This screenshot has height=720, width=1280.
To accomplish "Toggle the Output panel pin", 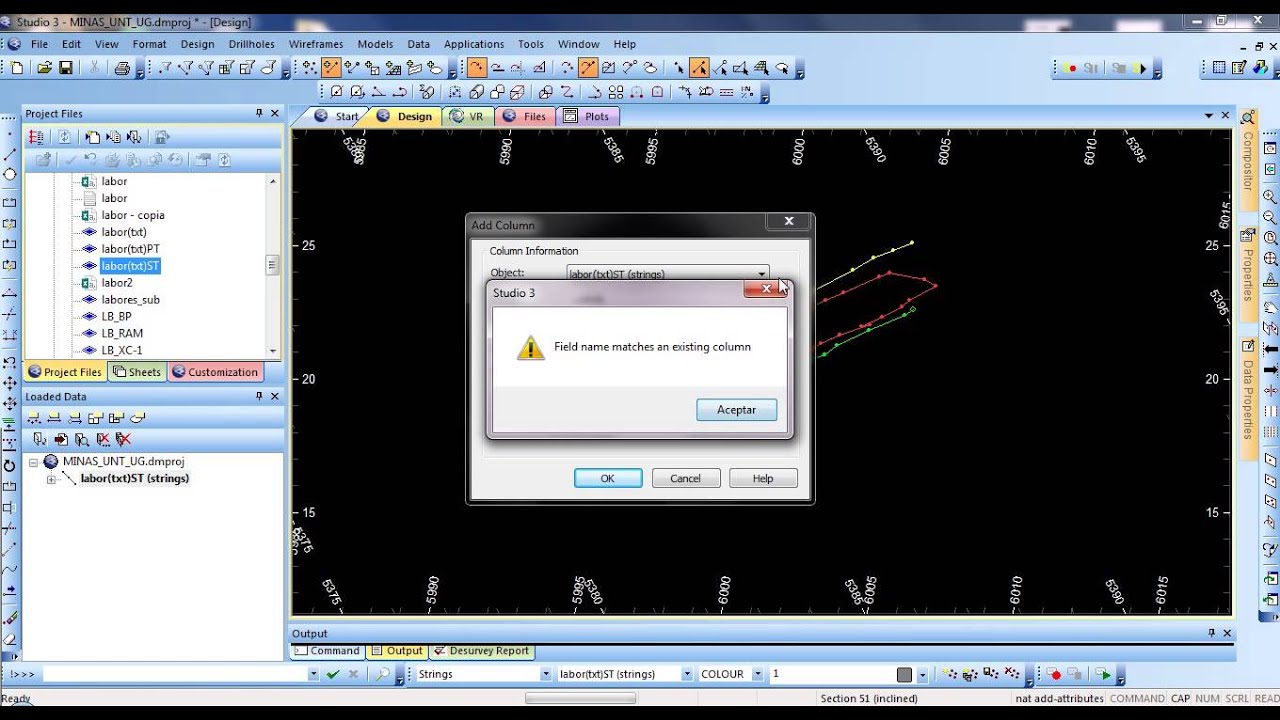I will pos(1212,633).
